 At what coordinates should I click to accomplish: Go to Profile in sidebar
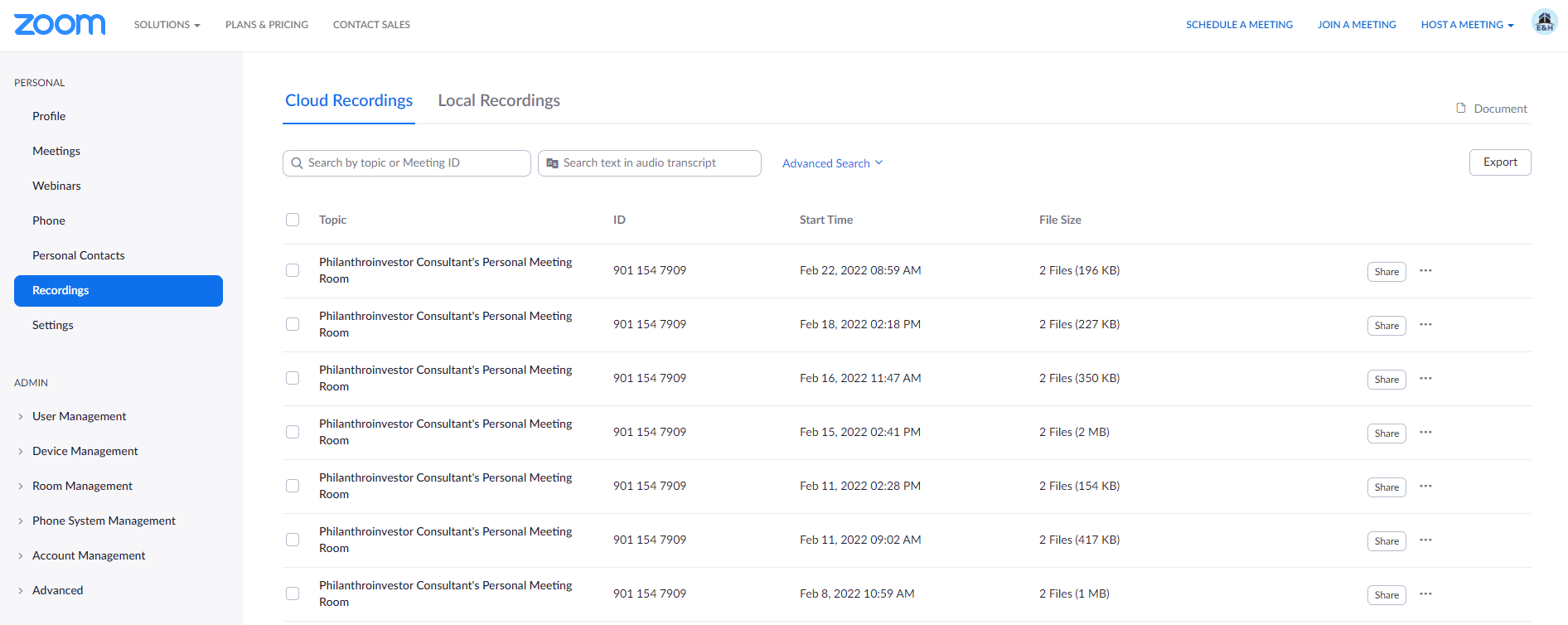tap(49, 116)
